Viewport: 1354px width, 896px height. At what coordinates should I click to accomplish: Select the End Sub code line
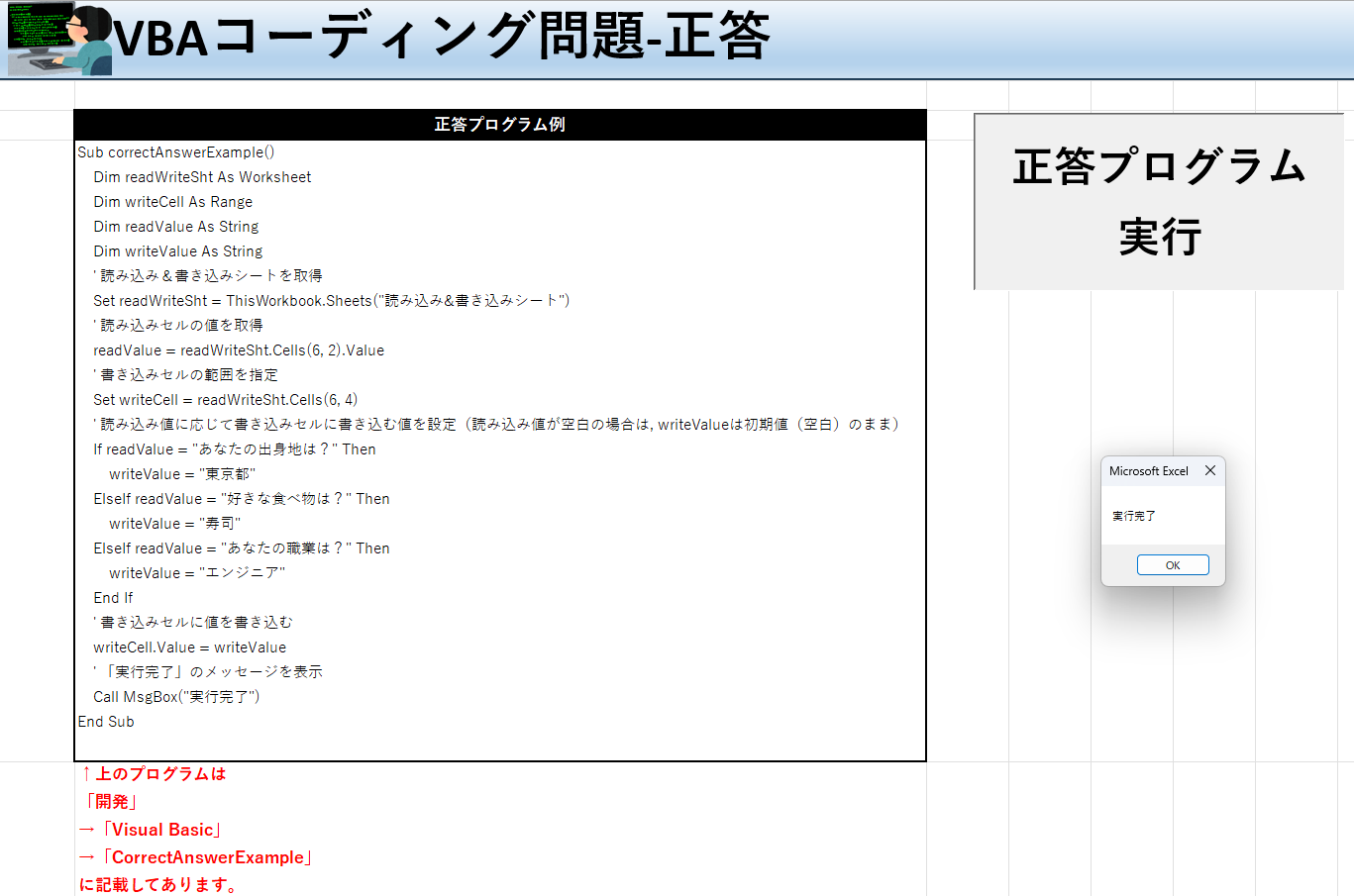click(106, 722)
